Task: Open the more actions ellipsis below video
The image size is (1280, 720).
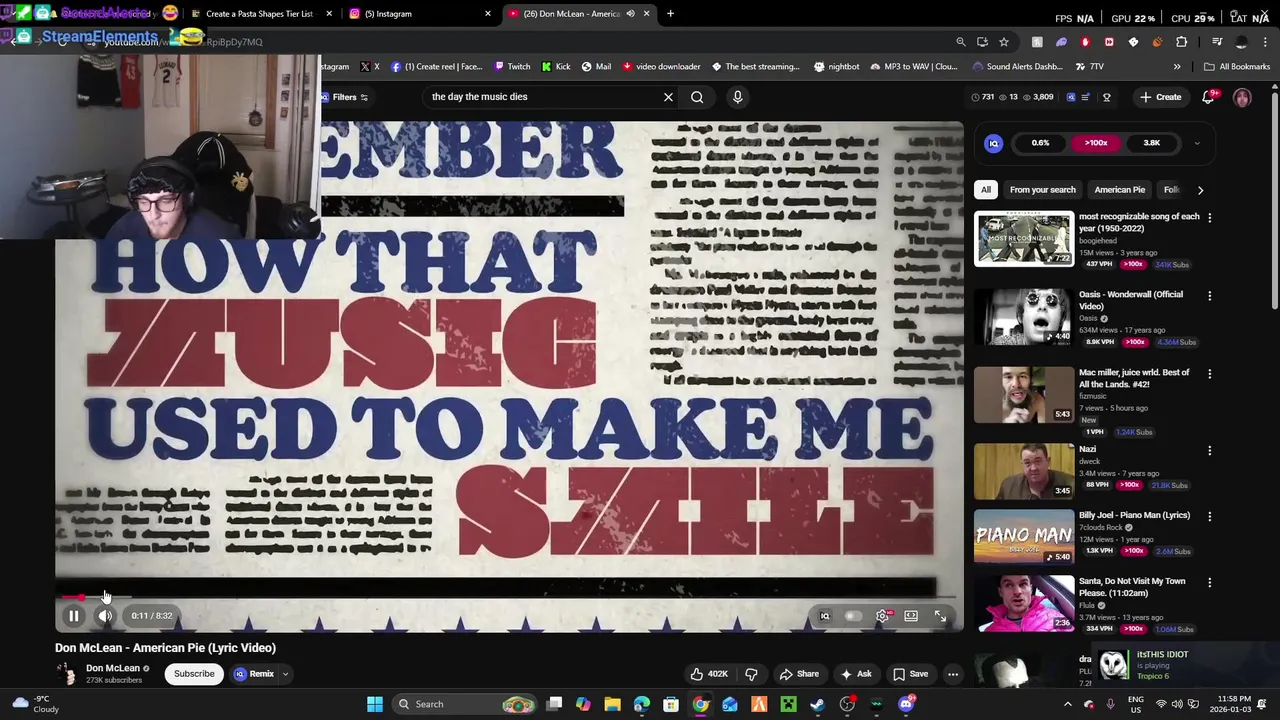Action: pos(953,674)
